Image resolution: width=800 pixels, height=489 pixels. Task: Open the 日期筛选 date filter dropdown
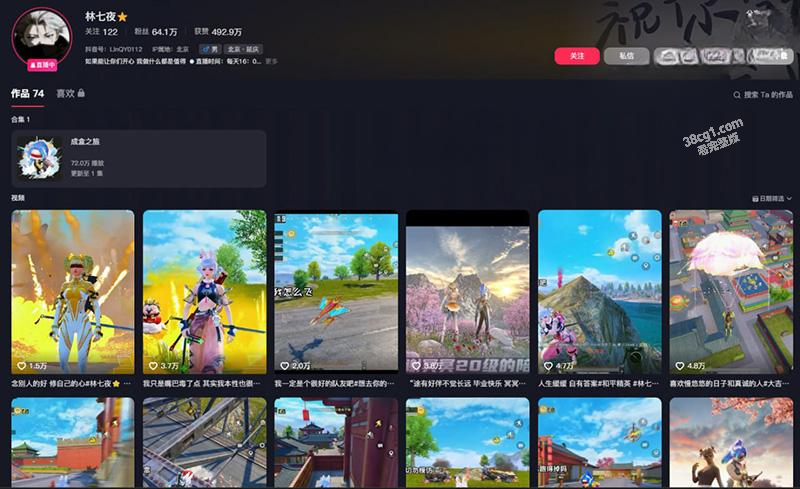tap(772, 199)
